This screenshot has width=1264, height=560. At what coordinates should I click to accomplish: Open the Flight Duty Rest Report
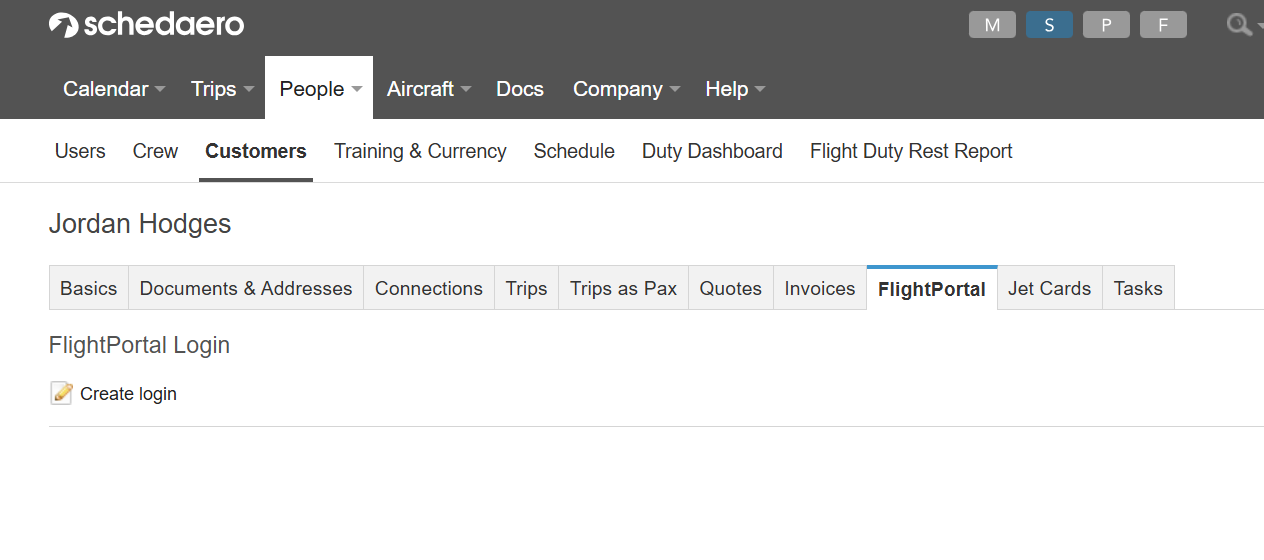point(911,151)
